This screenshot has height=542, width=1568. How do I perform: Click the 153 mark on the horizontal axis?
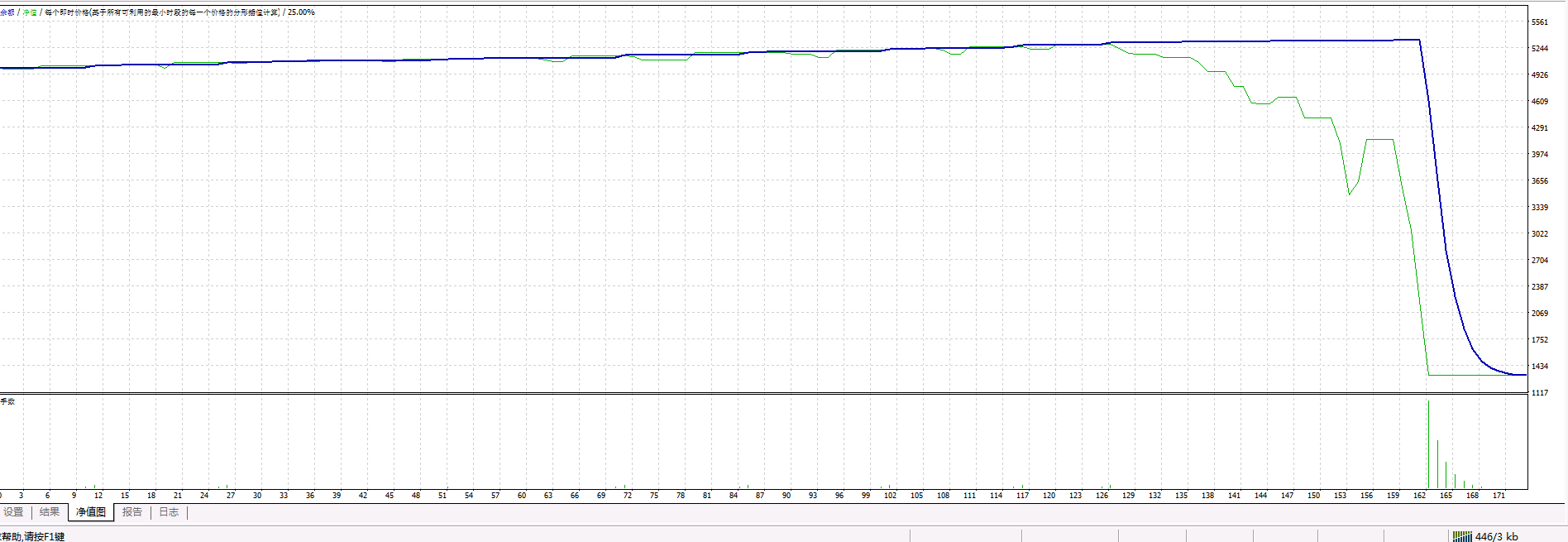[x=1340, y=496]
